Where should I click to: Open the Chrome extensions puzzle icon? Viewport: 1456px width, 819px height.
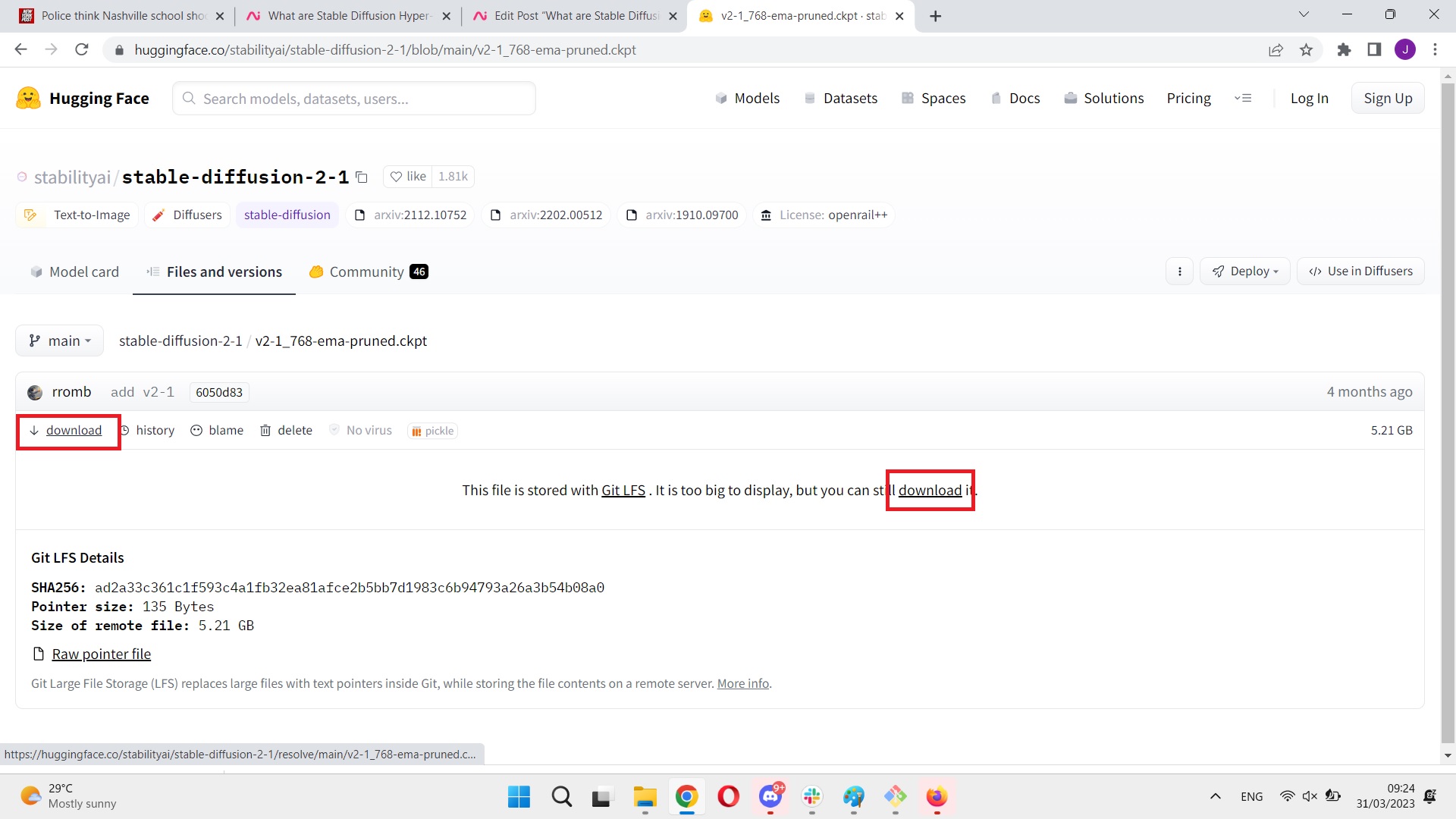pos(1344,50)
